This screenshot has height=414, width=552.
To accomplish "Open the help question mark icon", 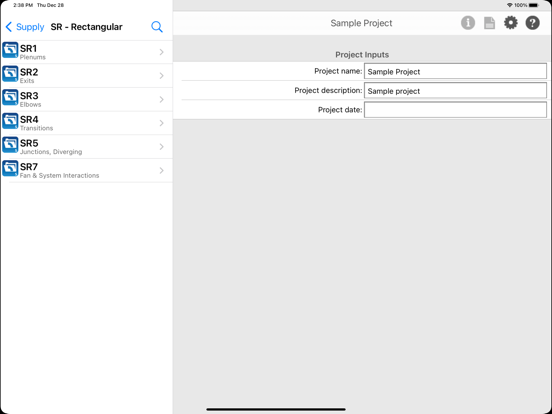I will click(533, 23).
